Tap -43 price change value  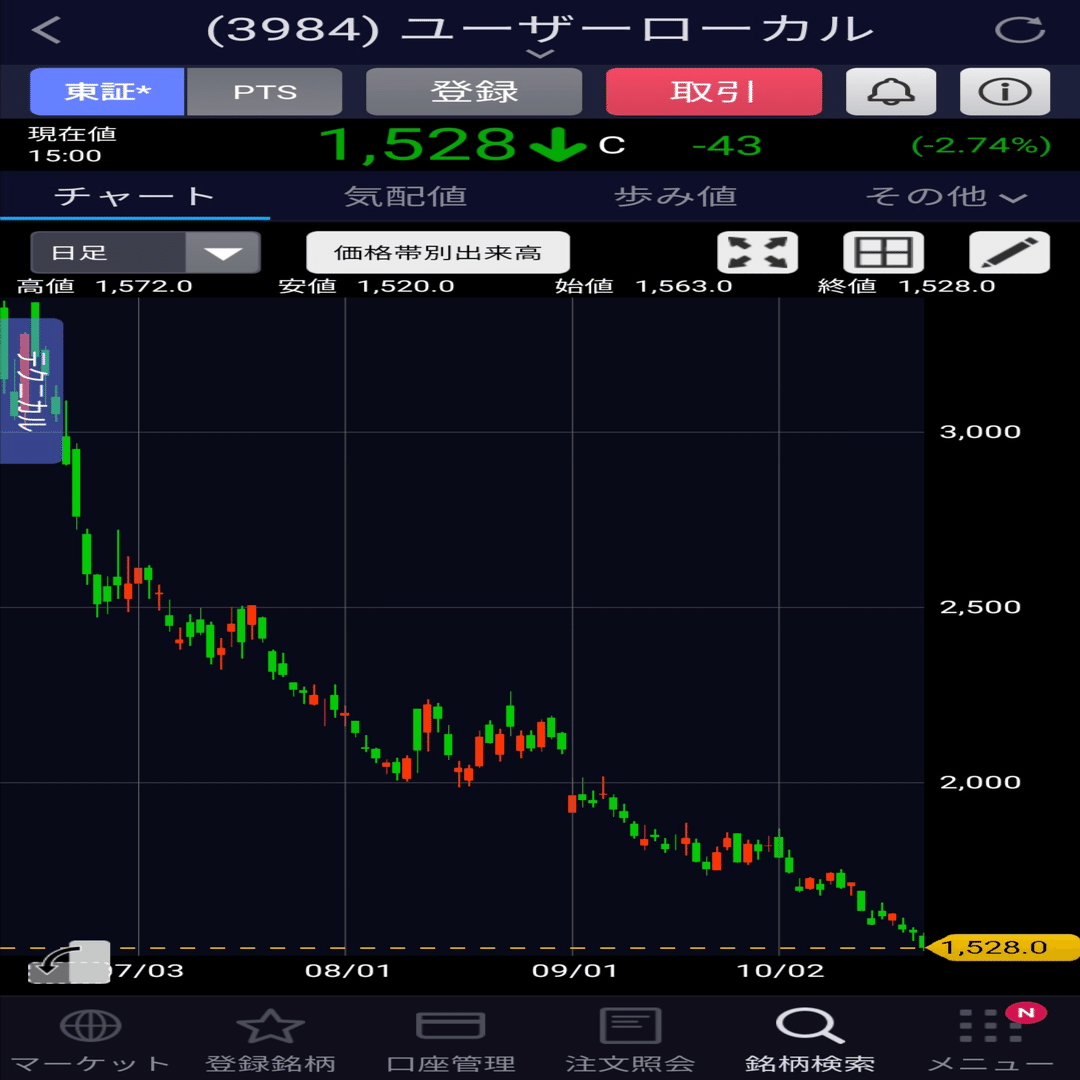pyautogui.click(x=727, y=145)
